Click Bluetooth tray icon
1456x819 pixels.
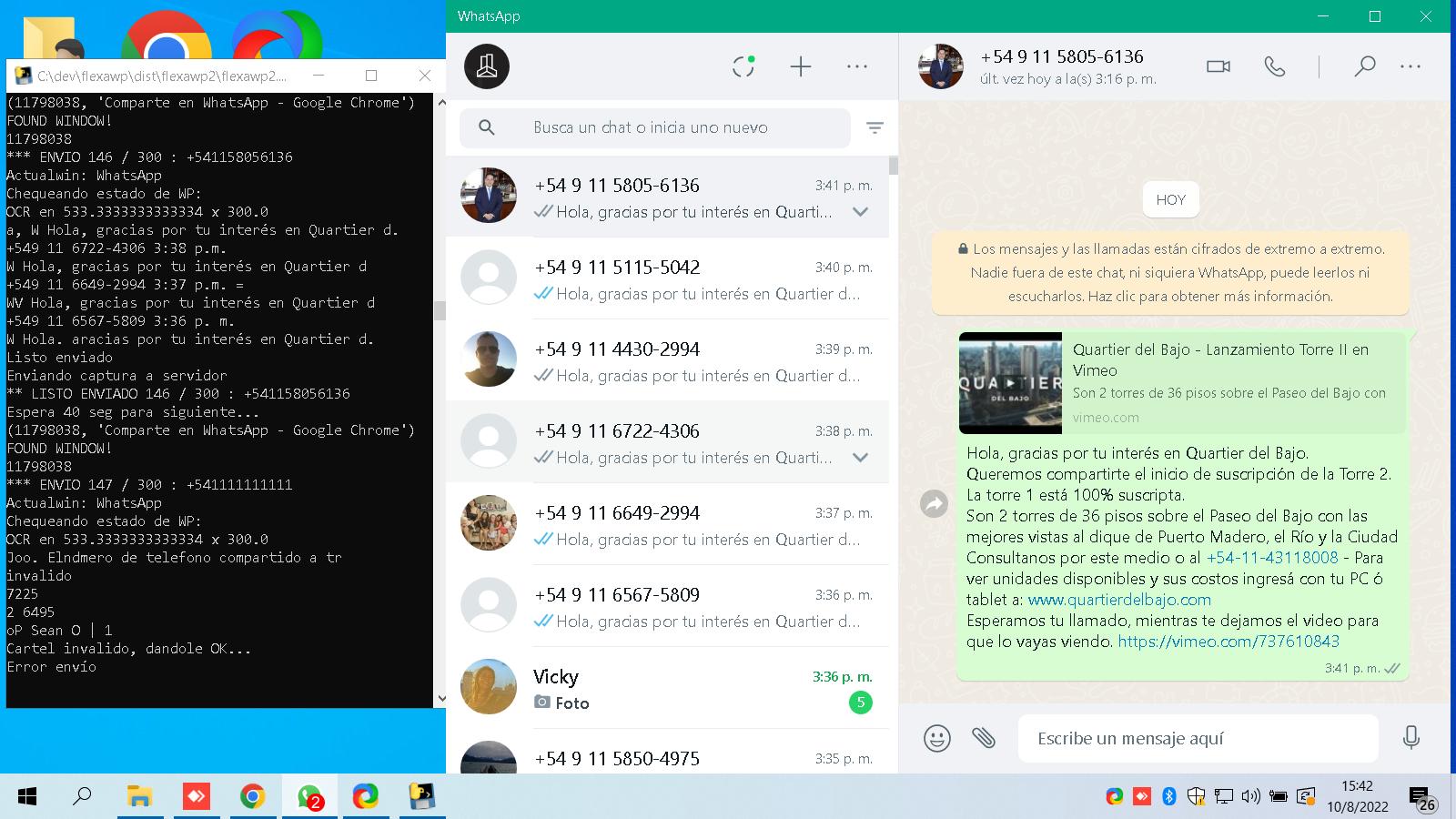point(1169,797)
